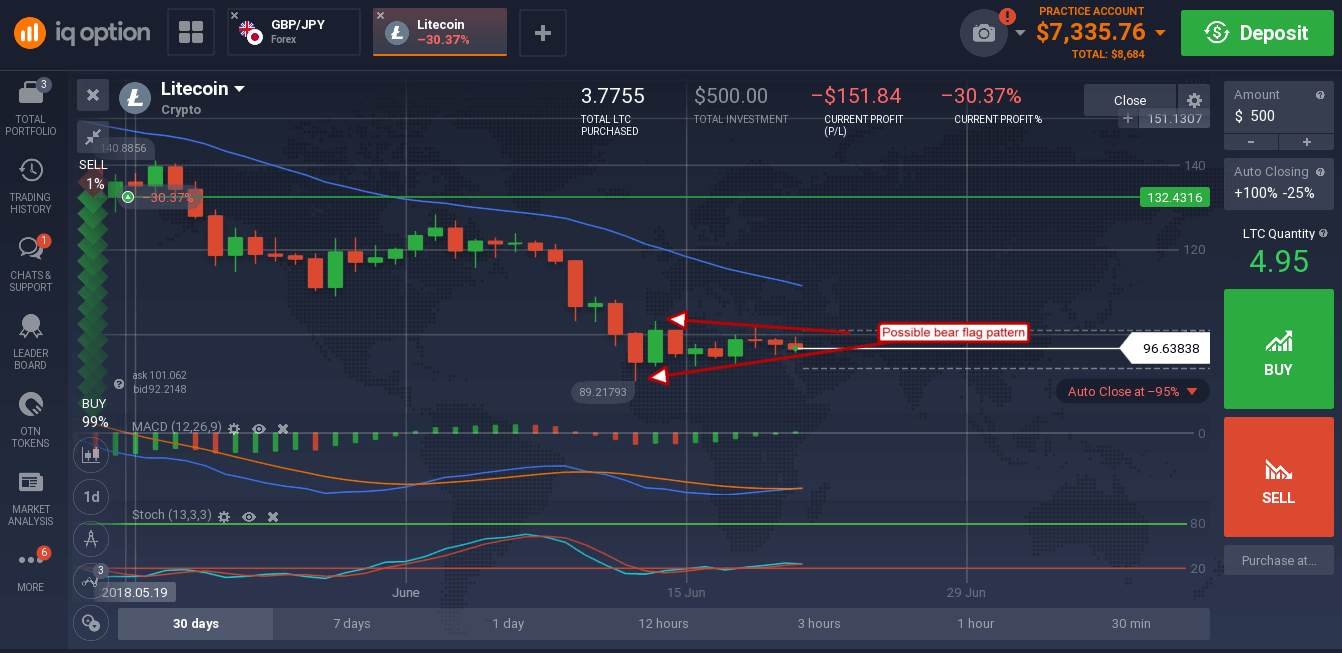
Task: Click the green BUY button
Action: 1278,350
